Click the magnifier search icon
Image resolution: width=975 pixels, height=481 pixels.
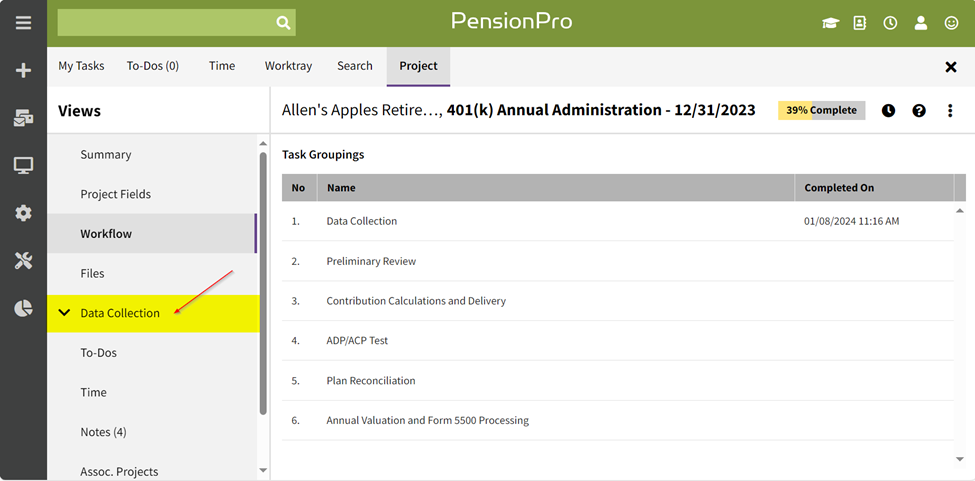[283, 23]
